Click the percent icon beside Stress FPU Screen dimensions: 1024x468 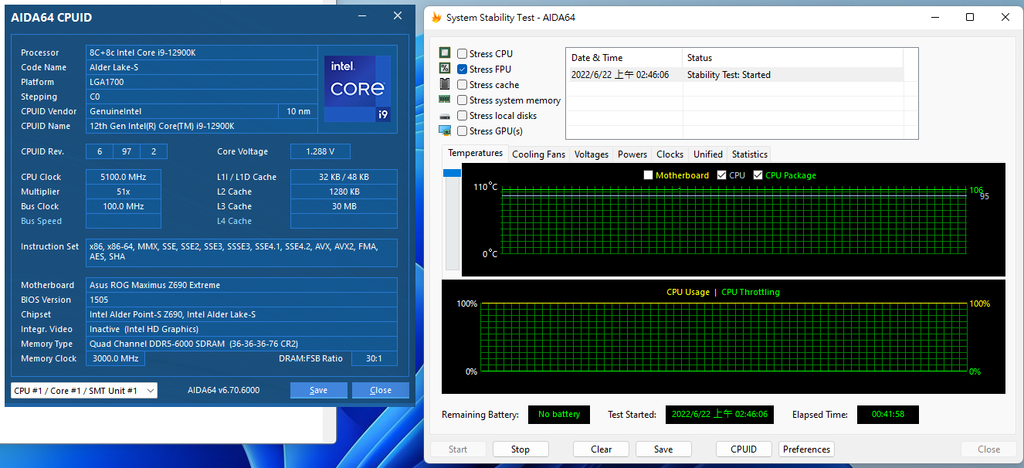pos(445,69)
